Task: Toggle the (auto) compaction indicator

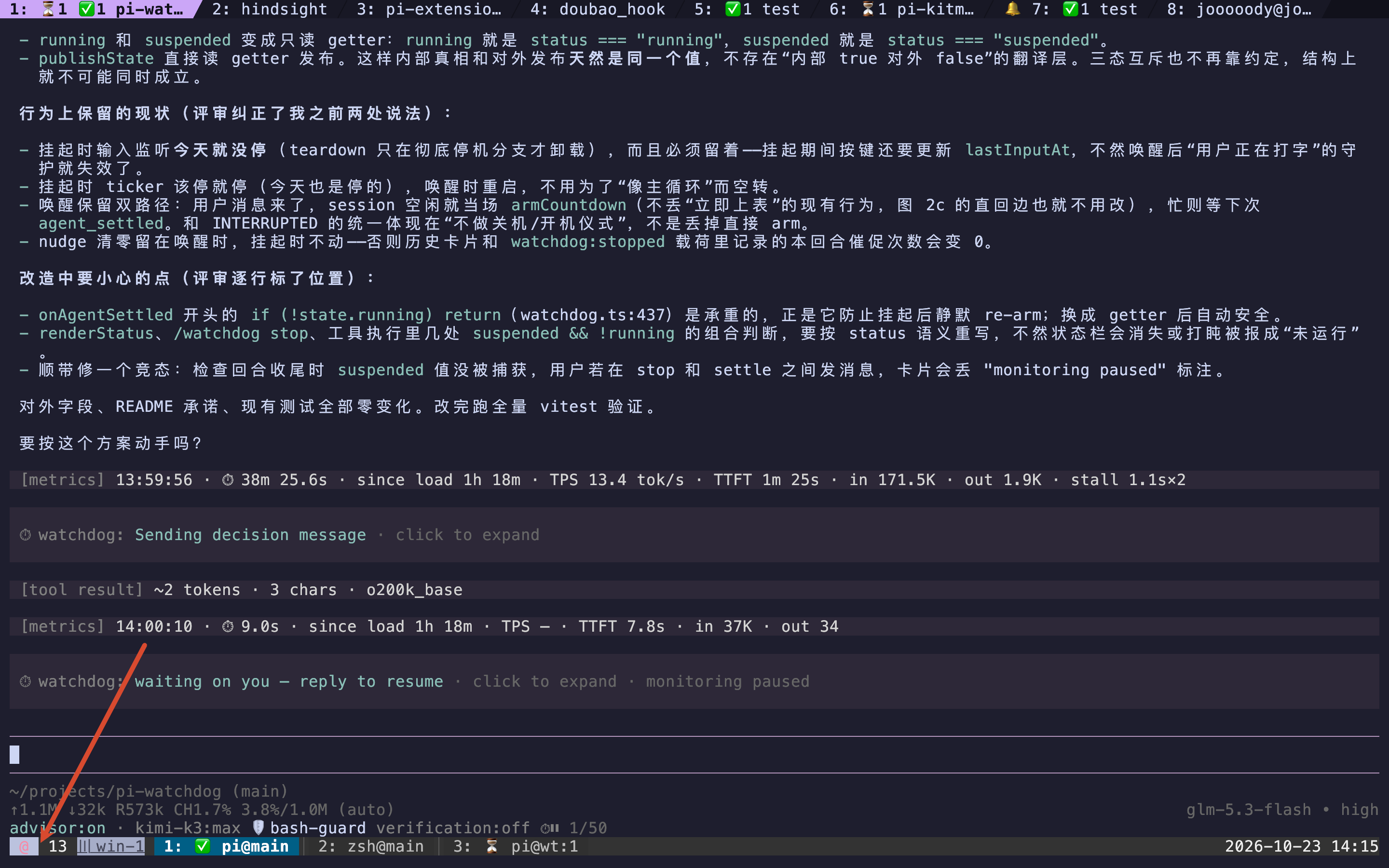Action: [366, 810]
